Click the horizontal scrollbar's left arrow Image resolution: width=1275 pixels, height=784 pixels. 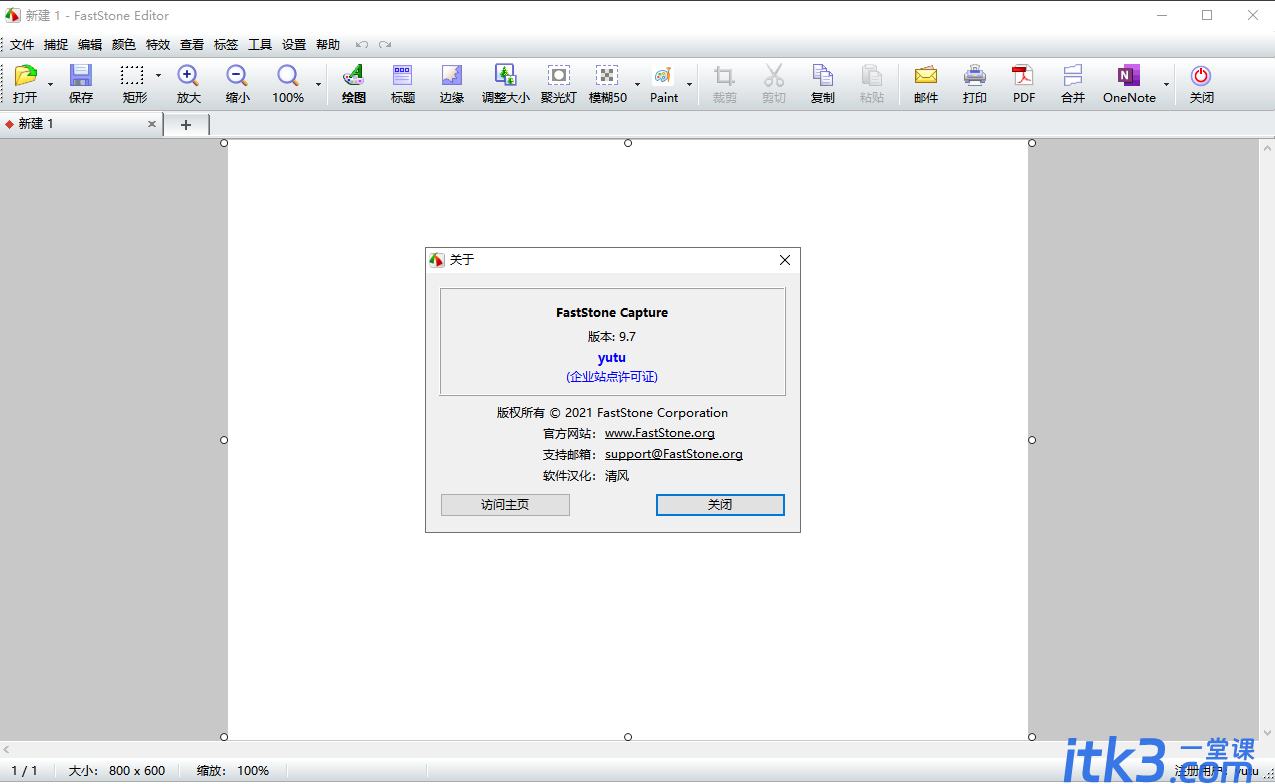[8, 749]
